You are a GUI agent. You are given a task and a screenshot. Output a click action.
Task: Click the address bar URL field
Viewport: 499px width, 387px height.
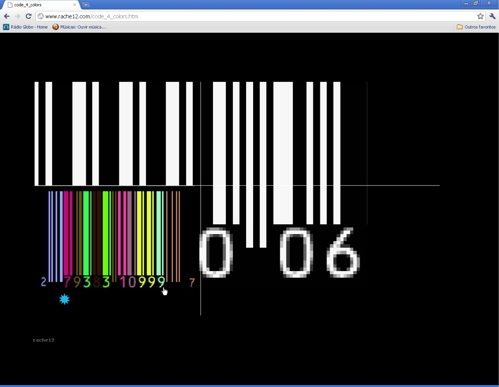[257, 16]
